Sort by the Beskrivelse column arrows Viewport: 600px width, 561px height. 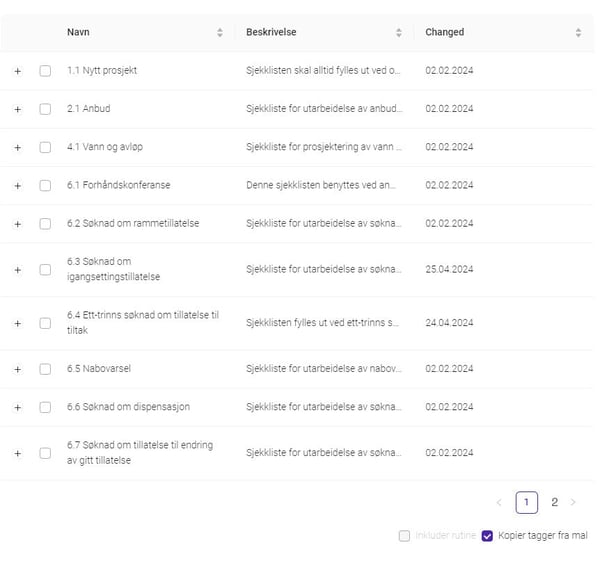click(x=399, y=33)
